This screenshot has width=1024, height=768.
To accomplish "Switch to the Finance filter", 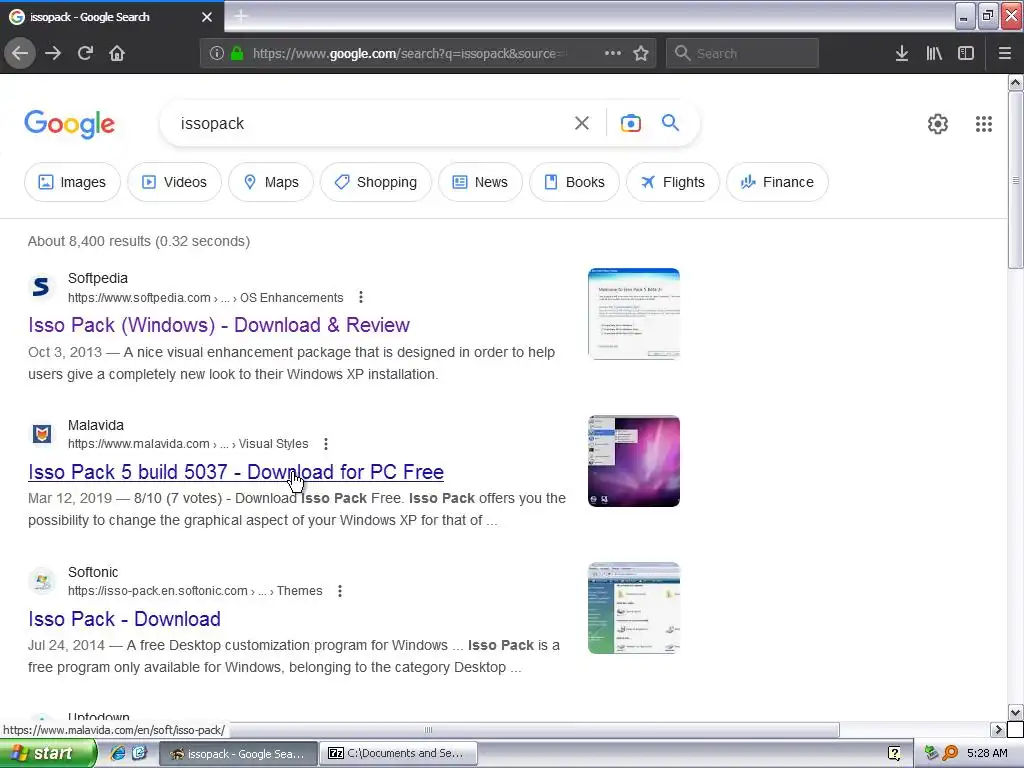I will pos(777,182).
